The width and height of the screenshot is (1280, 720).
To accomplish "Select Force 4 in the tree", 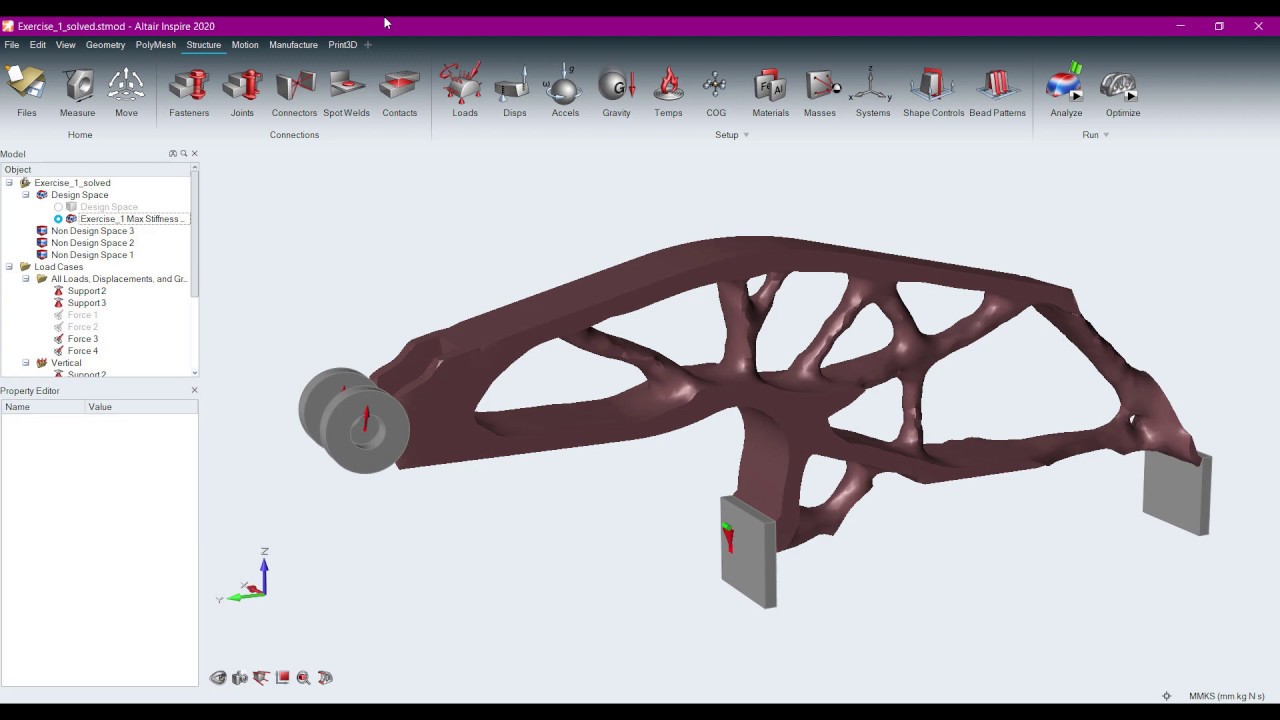I will click(x=82, y=351).
